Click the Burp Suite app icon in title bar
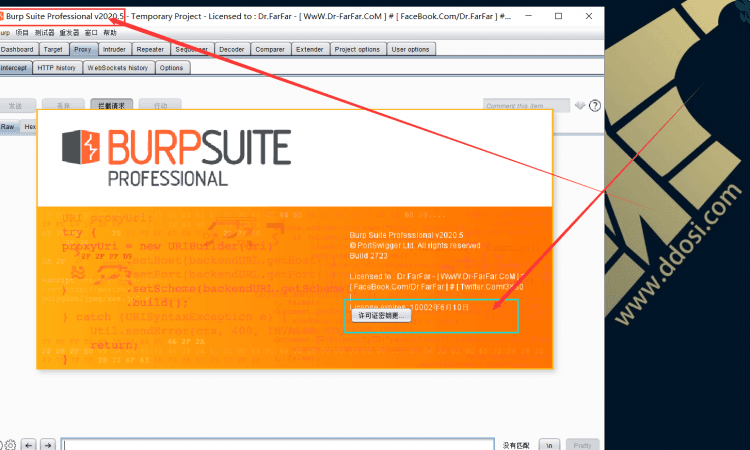The width and height of the screenshot is (750, 450). click(1, 16)
